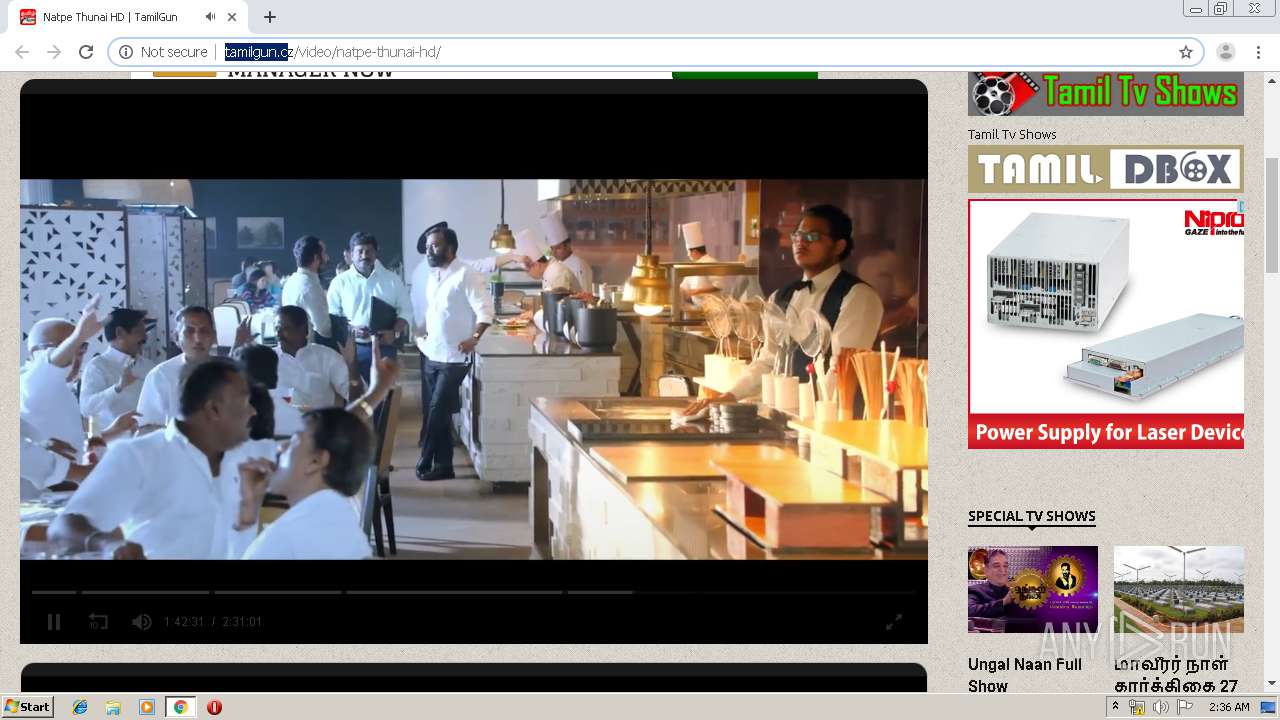Open SPECIAL TV SHOWS heading
This screenshot has width=1280, height=720.
(1032, 516)
